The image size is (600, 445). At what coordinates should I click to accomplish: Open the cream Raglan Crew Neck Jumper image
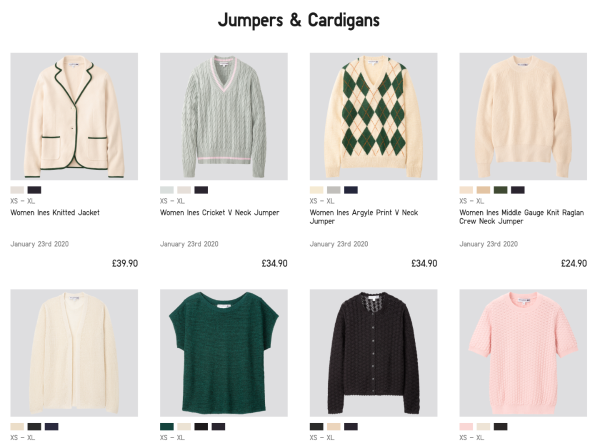coord(523,116)
